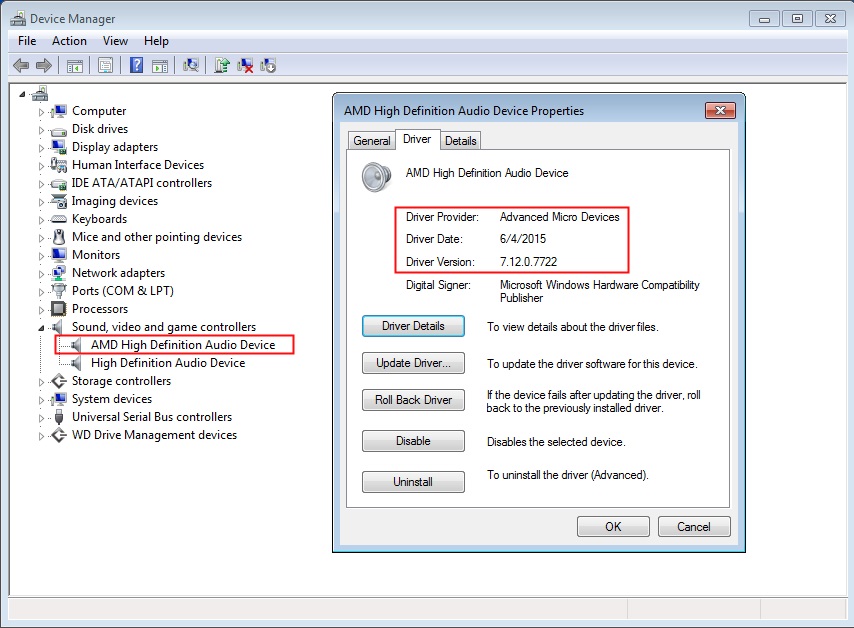
Task: Select the plain High Definition Audio Device item
Action: tap(168, 363)
